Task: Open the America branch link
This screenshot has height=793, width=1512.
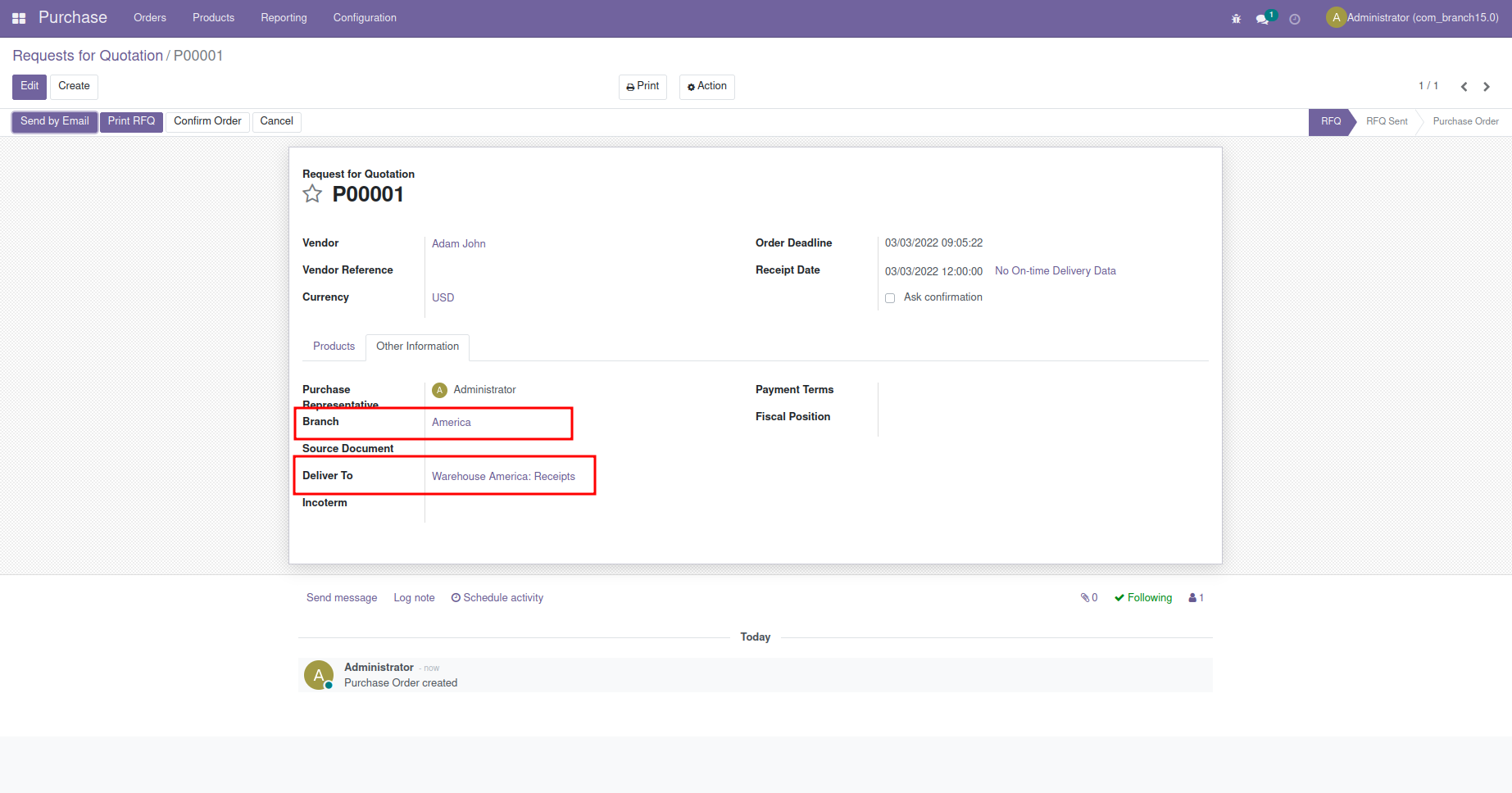Action: coord(452,423)
